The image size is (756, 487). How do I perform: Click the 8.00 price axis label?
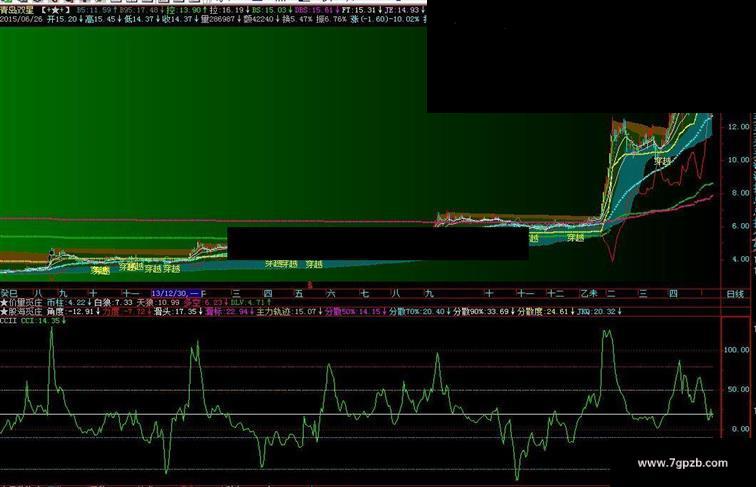coord(741,193)
